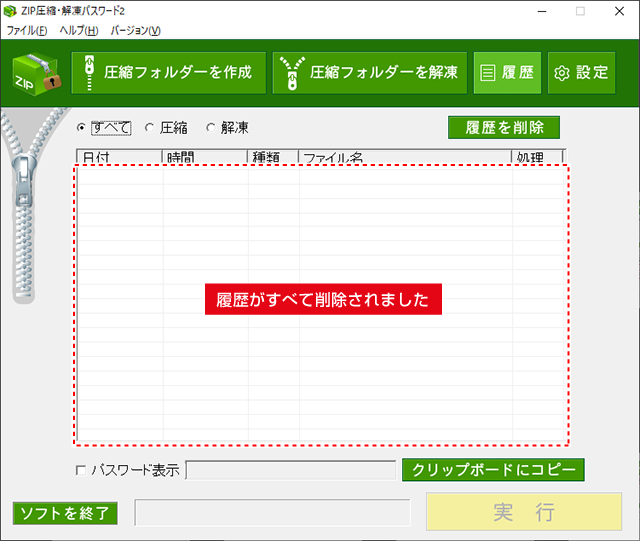
Task: Click the list icon on 履歴 button
Action: (x=487, y=73)
